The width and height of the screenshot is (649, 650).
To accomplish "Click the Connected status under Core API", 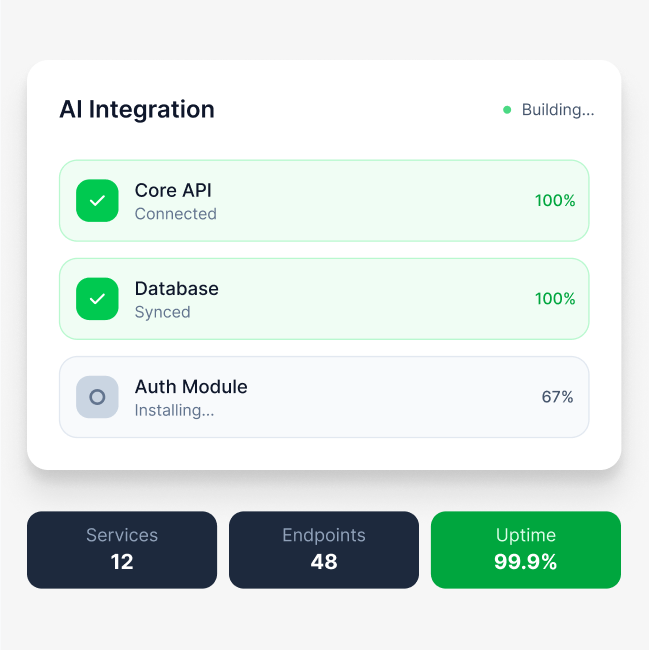I will pyautogui.click(x=175, y=214).
